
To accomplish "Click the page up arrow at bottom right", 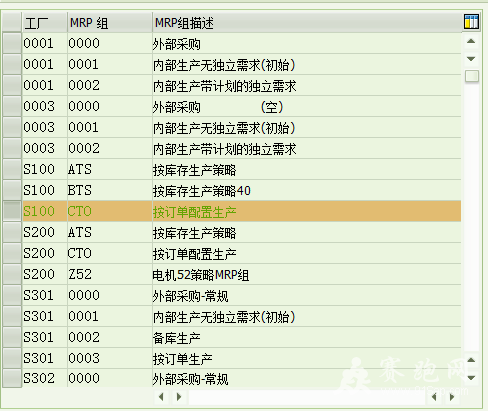I will pos(471,360).
